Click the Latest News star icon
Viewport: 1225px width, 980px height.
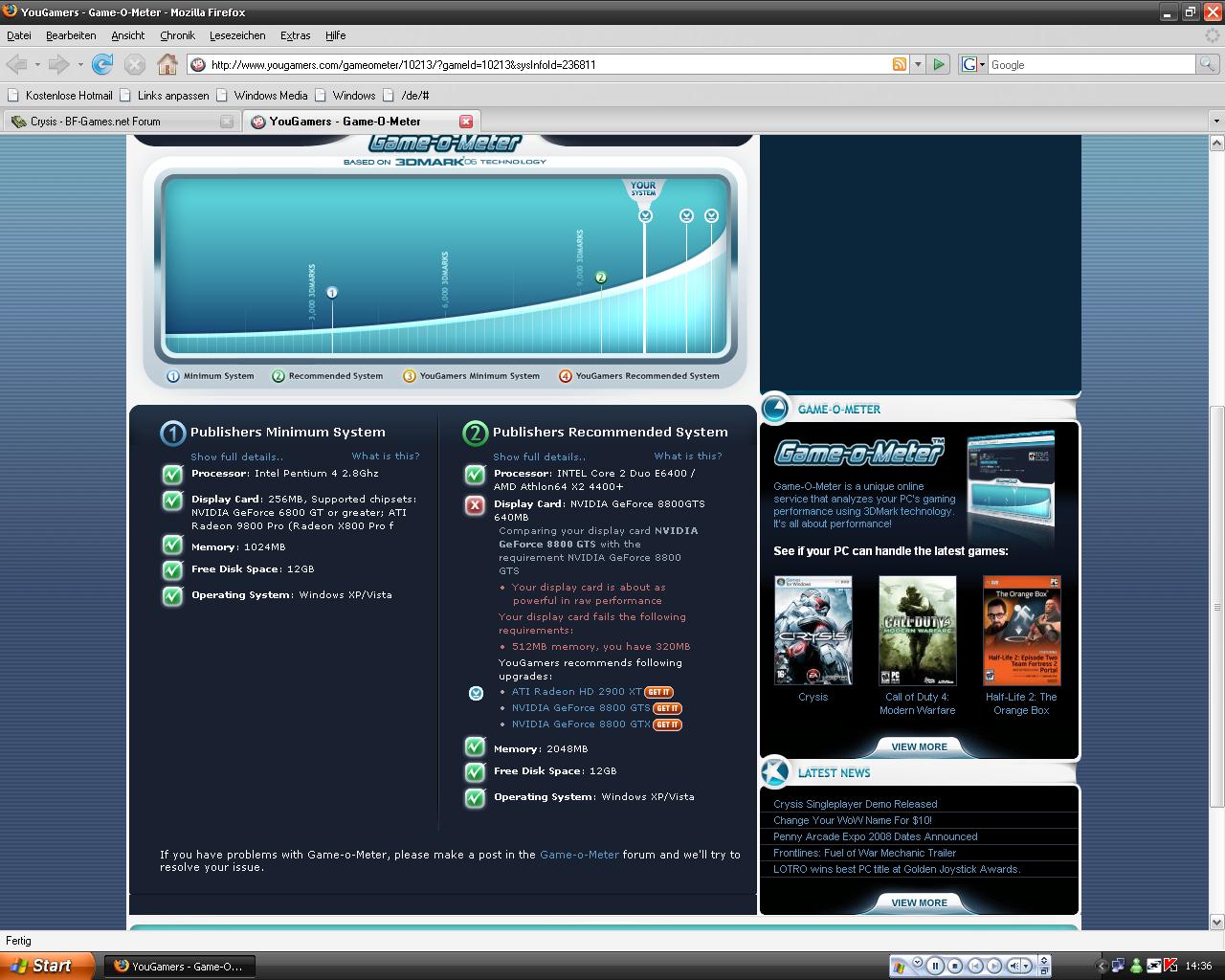click(x=776, y=772)
